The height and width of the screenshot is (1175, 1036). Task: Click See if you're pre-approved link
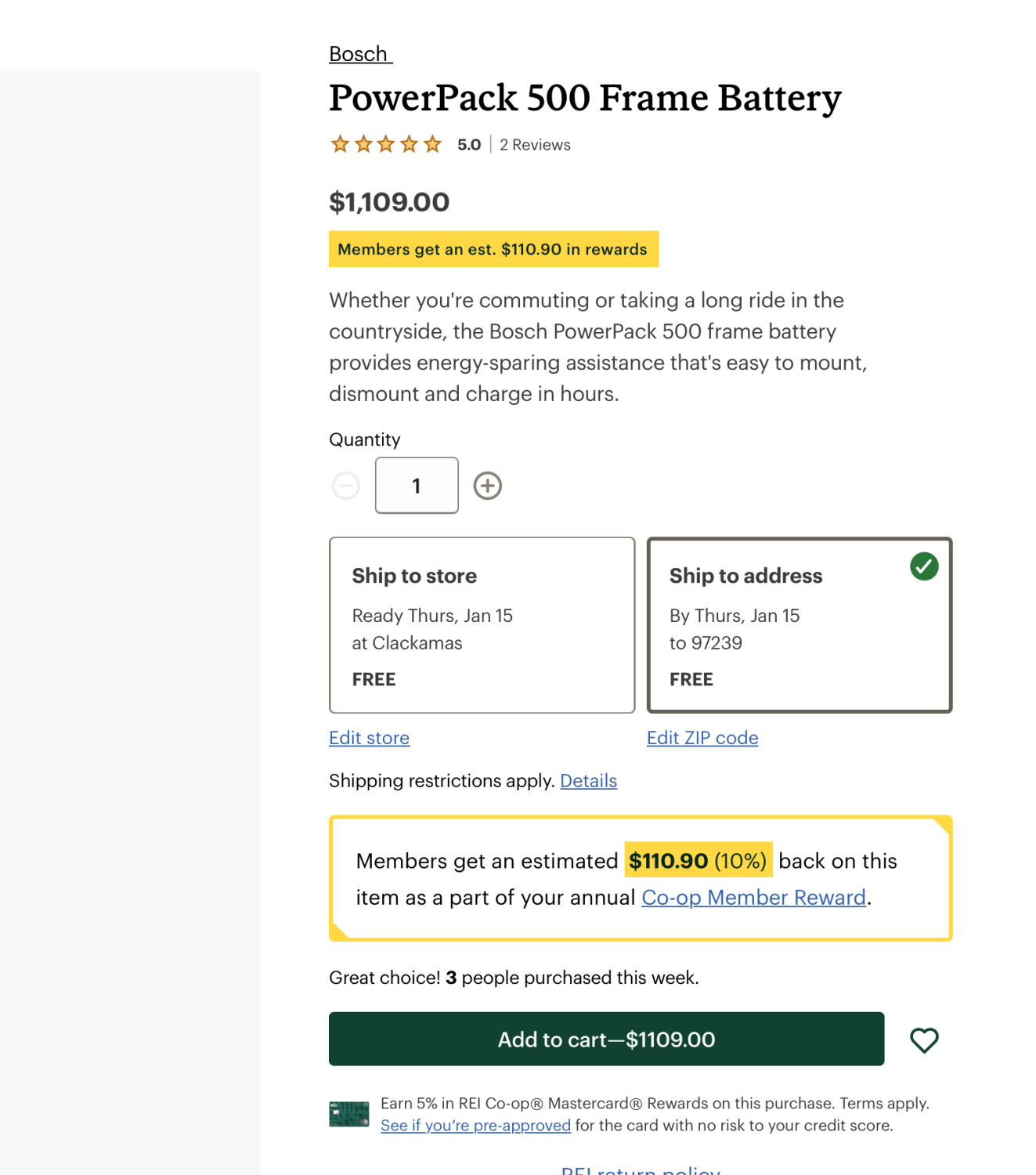pyautogui.click(x=475, y=1126)
